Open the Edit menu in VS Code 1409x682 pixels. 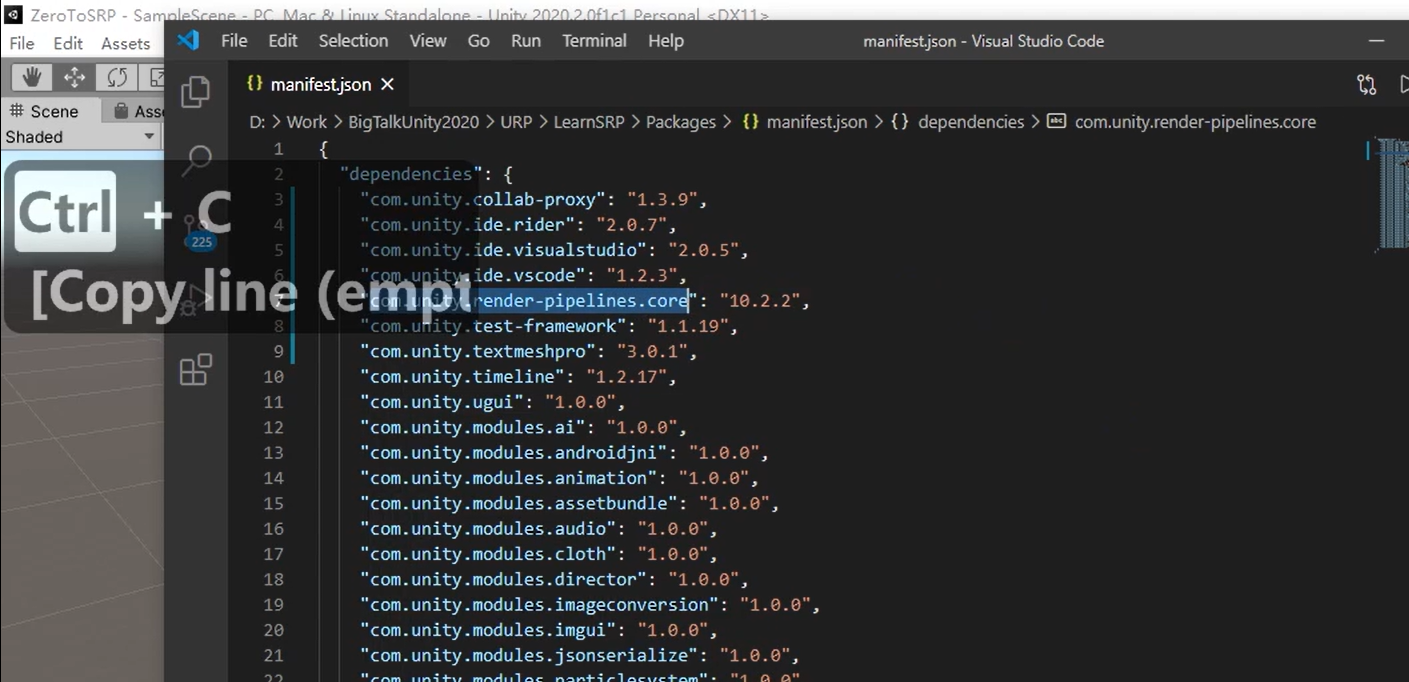283,41
